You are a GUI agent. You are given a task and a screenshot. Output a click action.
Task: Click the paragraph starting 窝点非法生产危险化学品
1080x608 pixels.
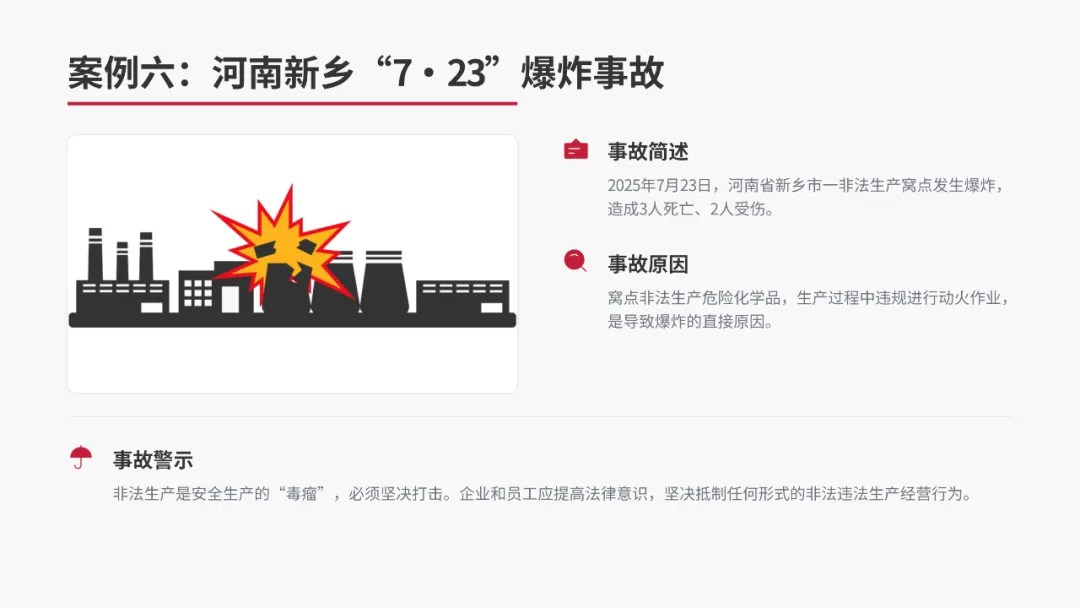(809, 309)
